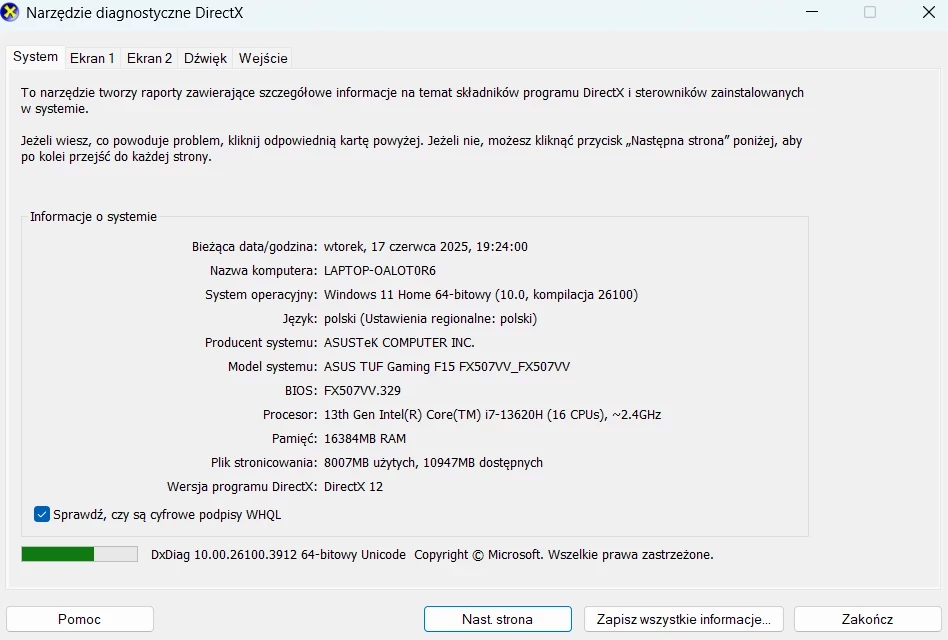Select the DirectX 12 version value

[x=353, y=486]
